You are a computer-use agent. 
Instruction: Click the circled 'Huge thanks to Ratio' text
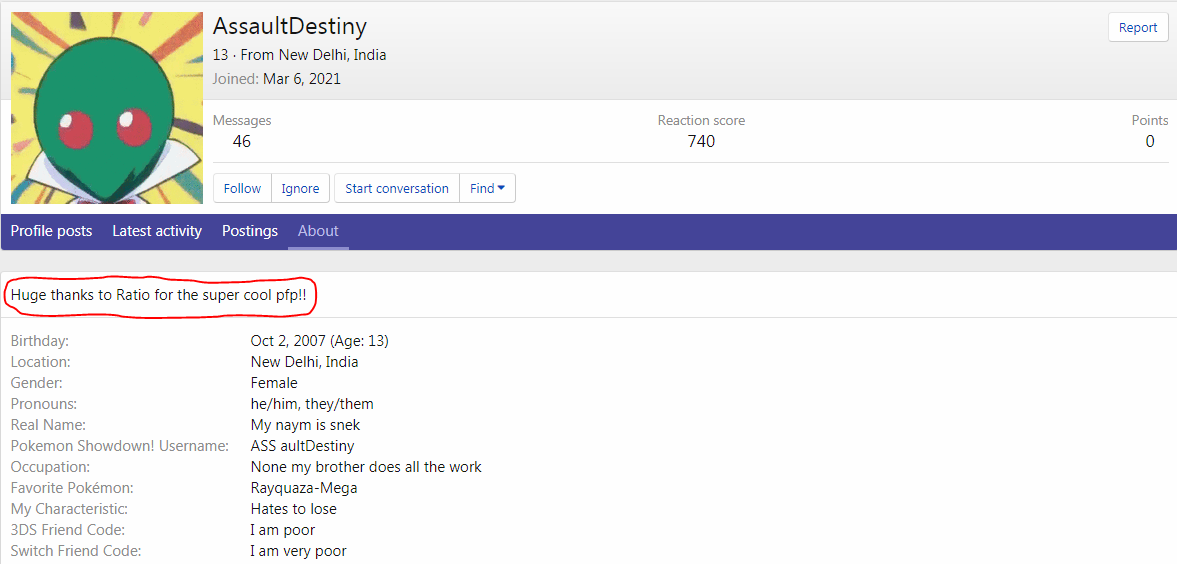coord(158,296)
